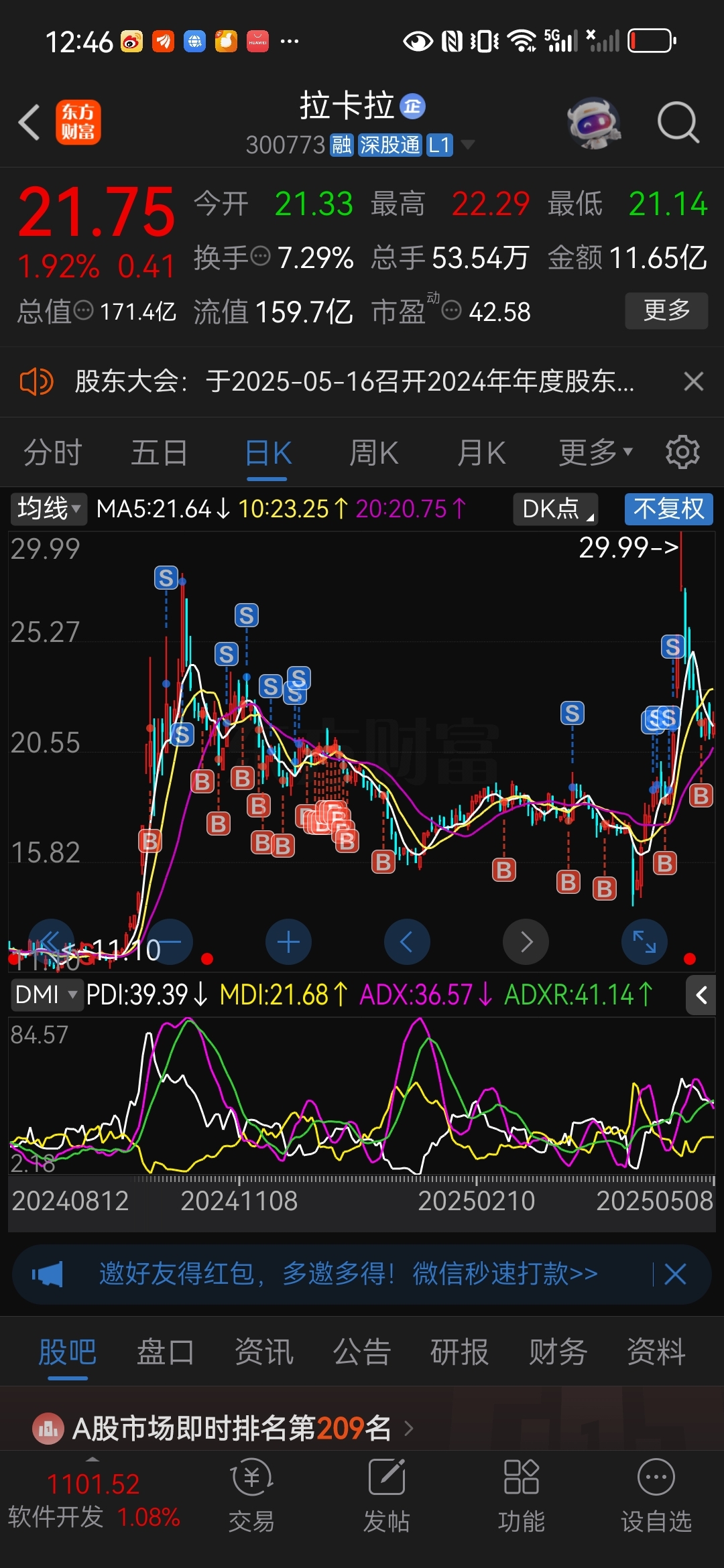Screen dimensions: 724x1568
Task: Open stock search magnifier icon
Action: [678, 123]
